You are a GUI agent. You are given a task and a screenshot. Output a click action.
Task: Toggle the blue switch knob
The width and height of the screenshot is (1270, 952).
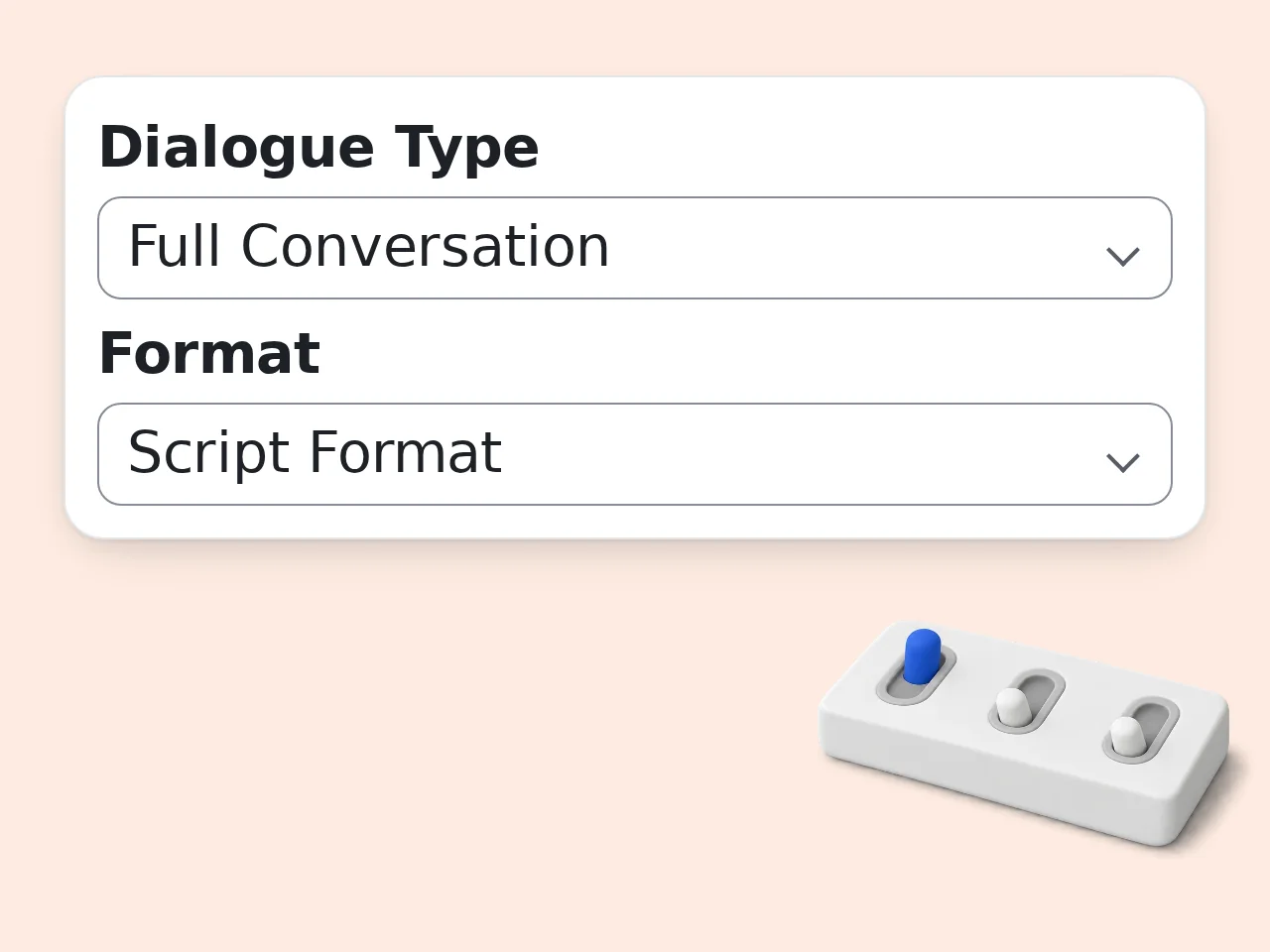point(922,655)
